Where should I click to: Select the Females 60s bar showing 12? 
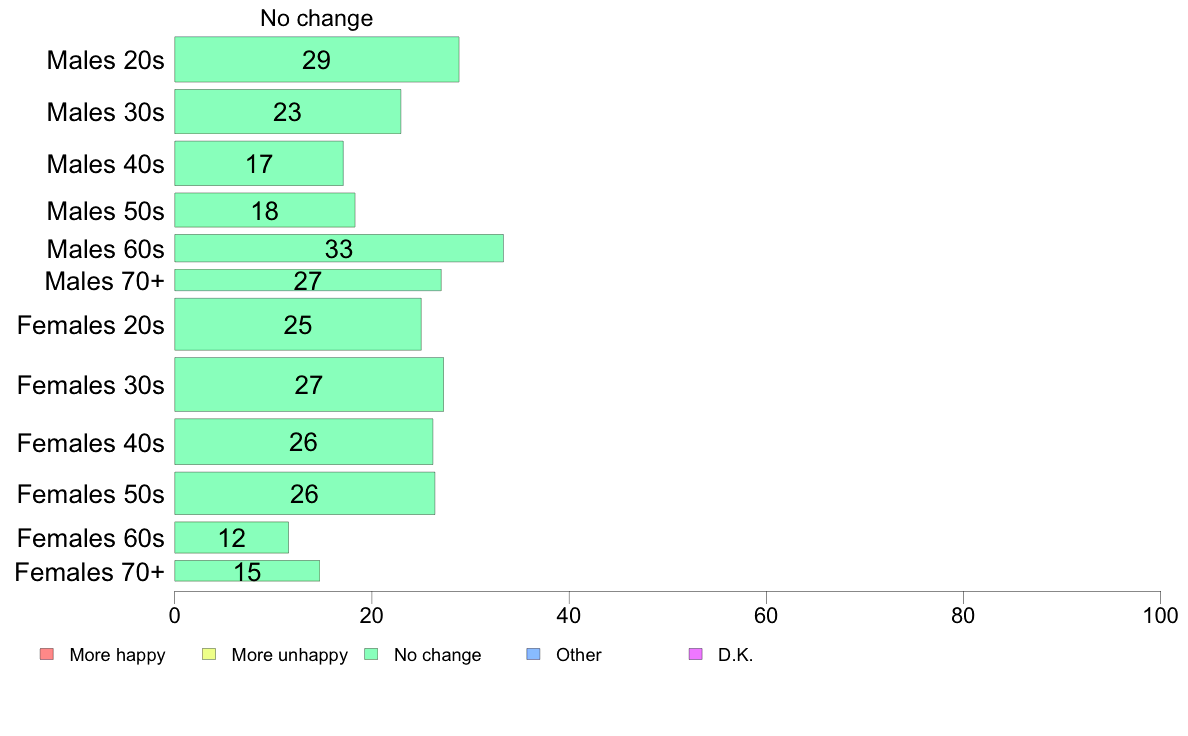[231, 537]
